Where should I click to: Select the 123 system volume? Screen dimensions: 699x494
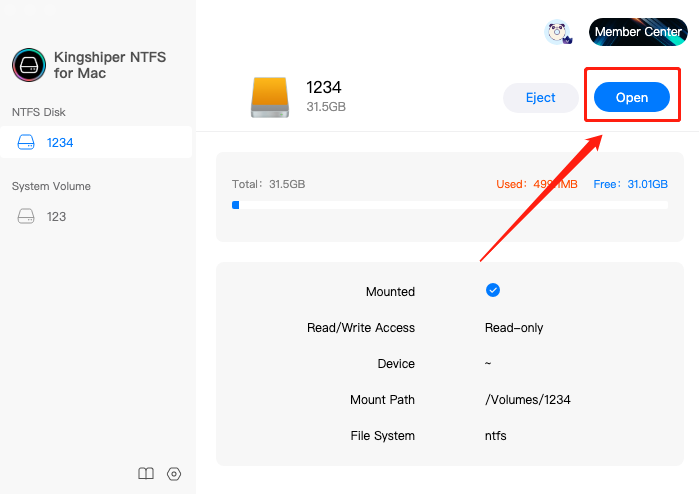pos(96,216)
